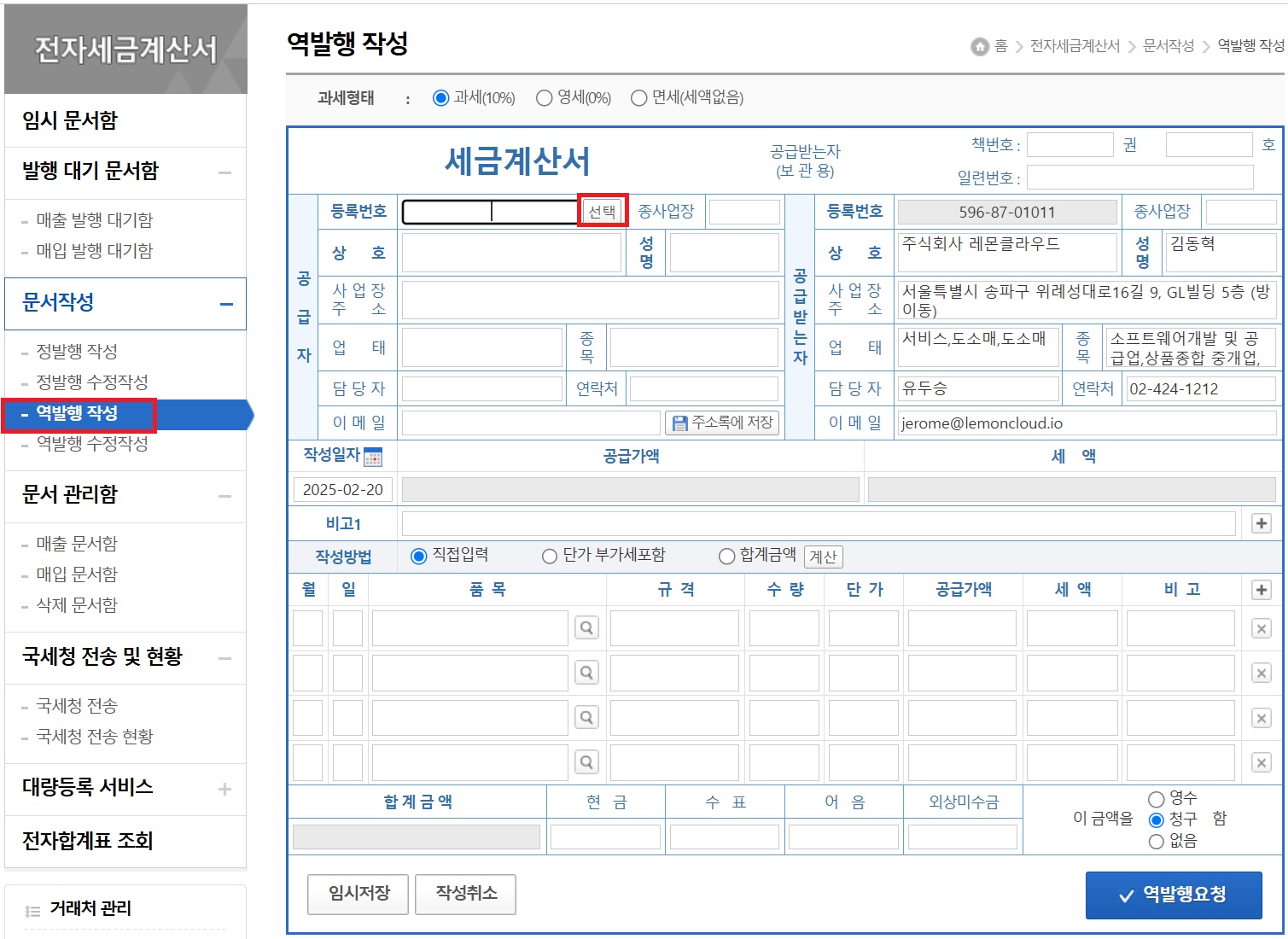This screenshot has width=1288, height=939.
Task: Choose the 합계금액 entry method
Action: 726,557
